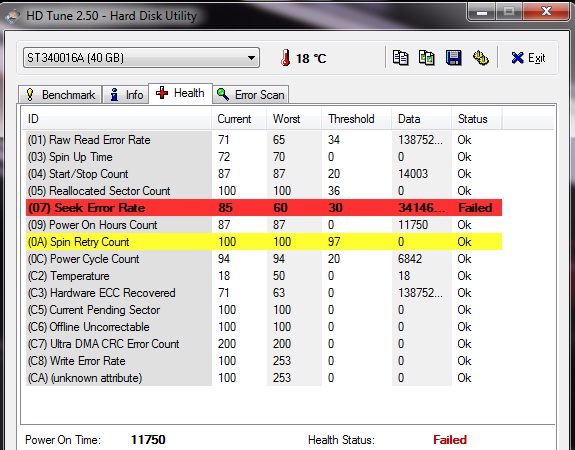Click the Worst column header
This screenshot has width=575, height=450.
coord(294,119)
